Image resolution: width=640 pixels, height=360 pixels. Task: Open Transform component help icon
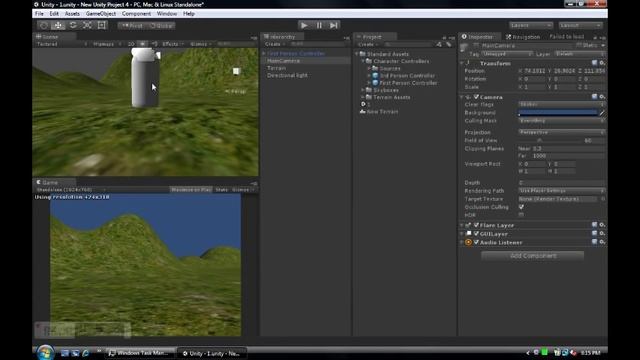[x=595, y=63]
